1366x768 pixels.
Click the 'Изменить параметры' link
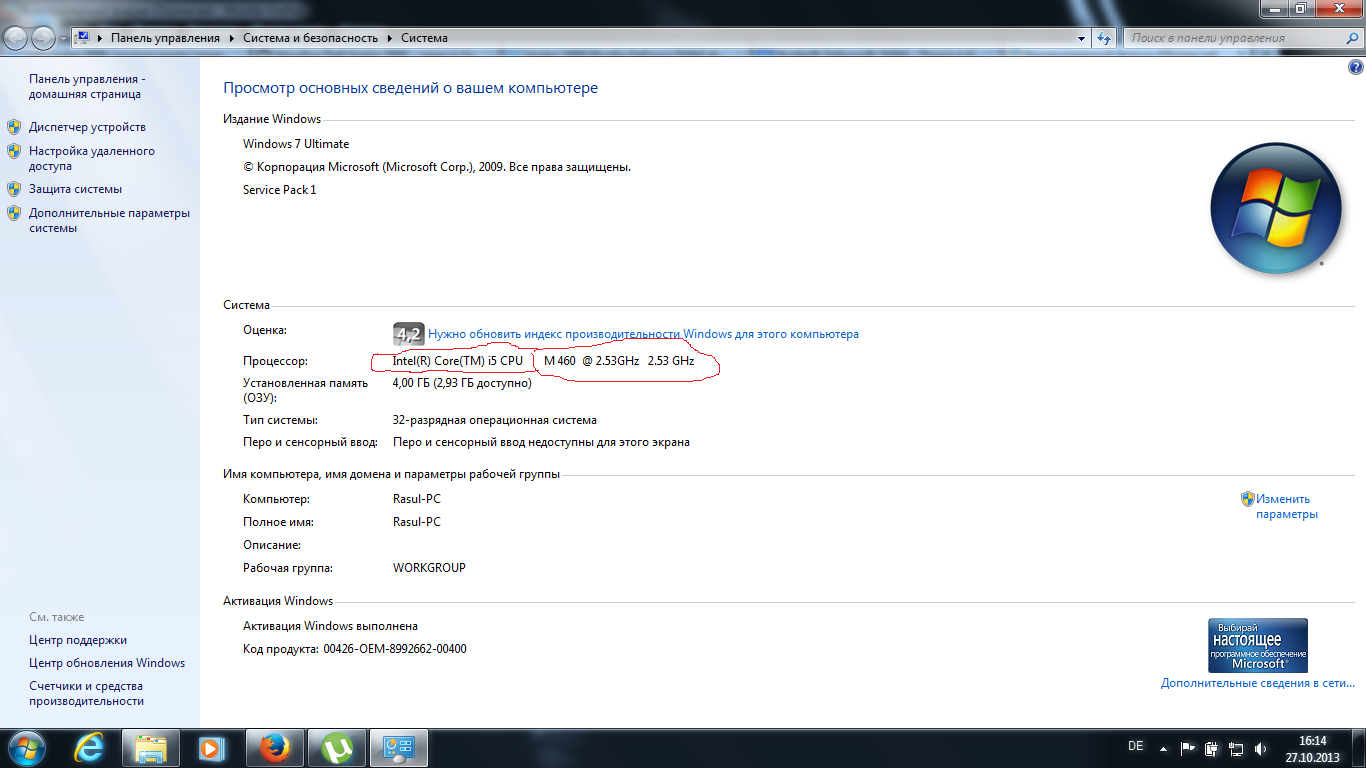pos(1287,507)
